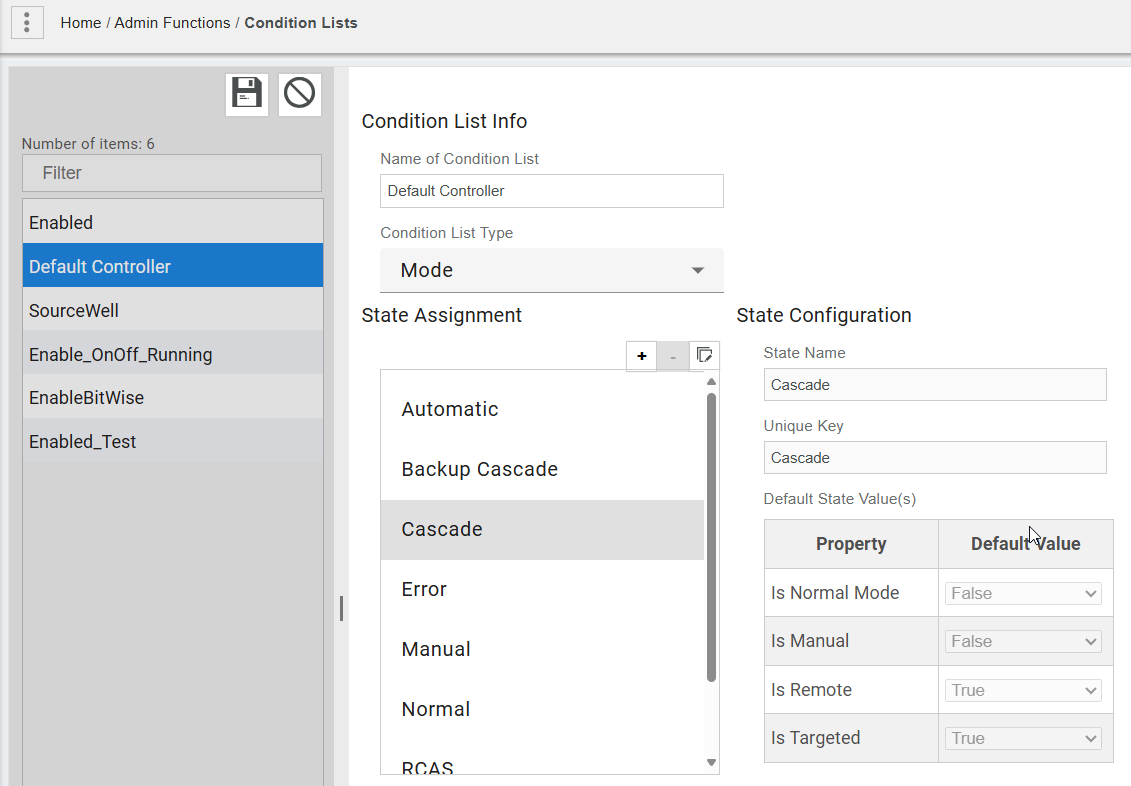Open the Is Manual value dropdown
This screenshot has height=786, width=1131.
(x=1023, y=642)
